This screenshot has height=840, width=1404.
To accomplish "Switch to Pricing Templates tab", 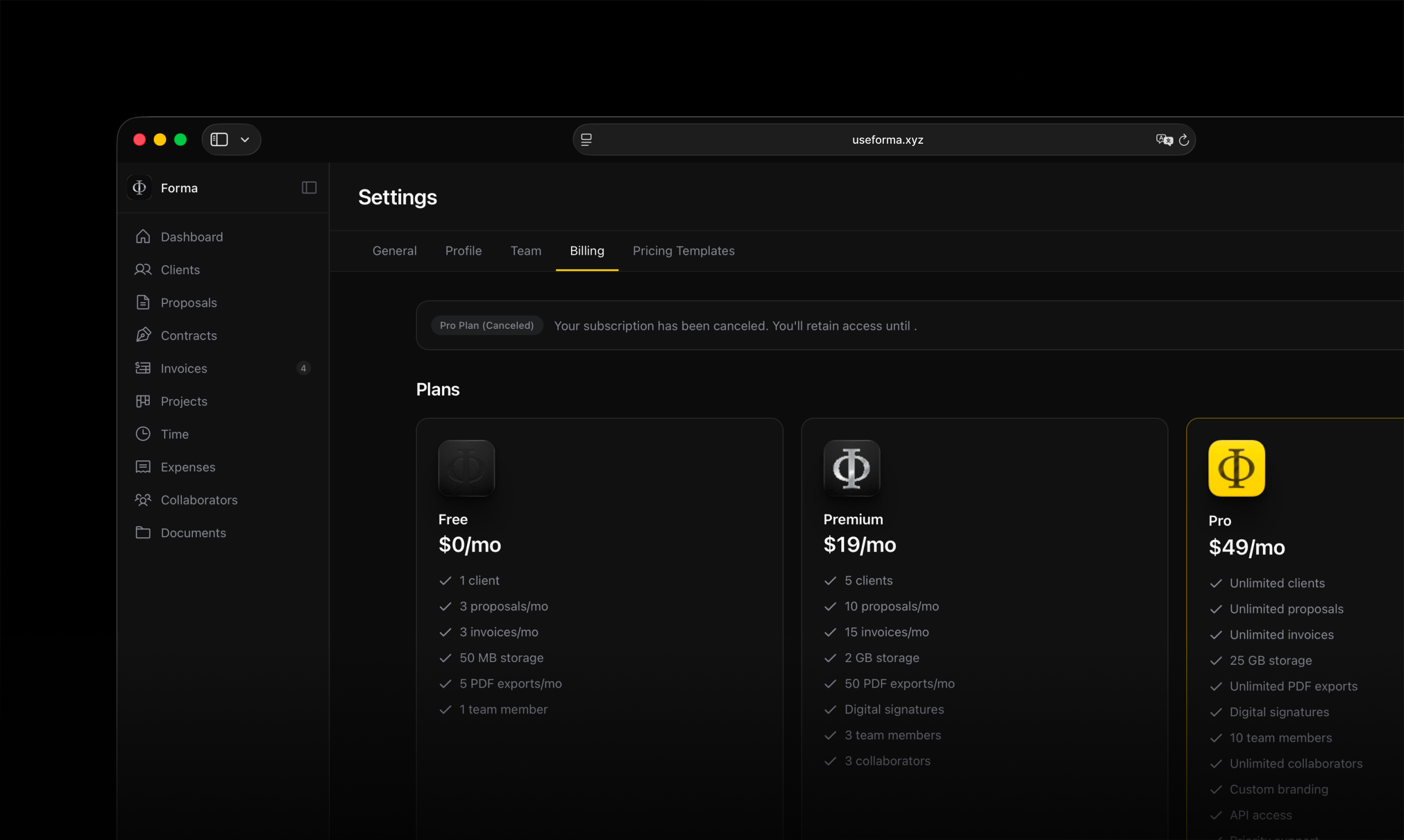I will (x=683, y=251).
